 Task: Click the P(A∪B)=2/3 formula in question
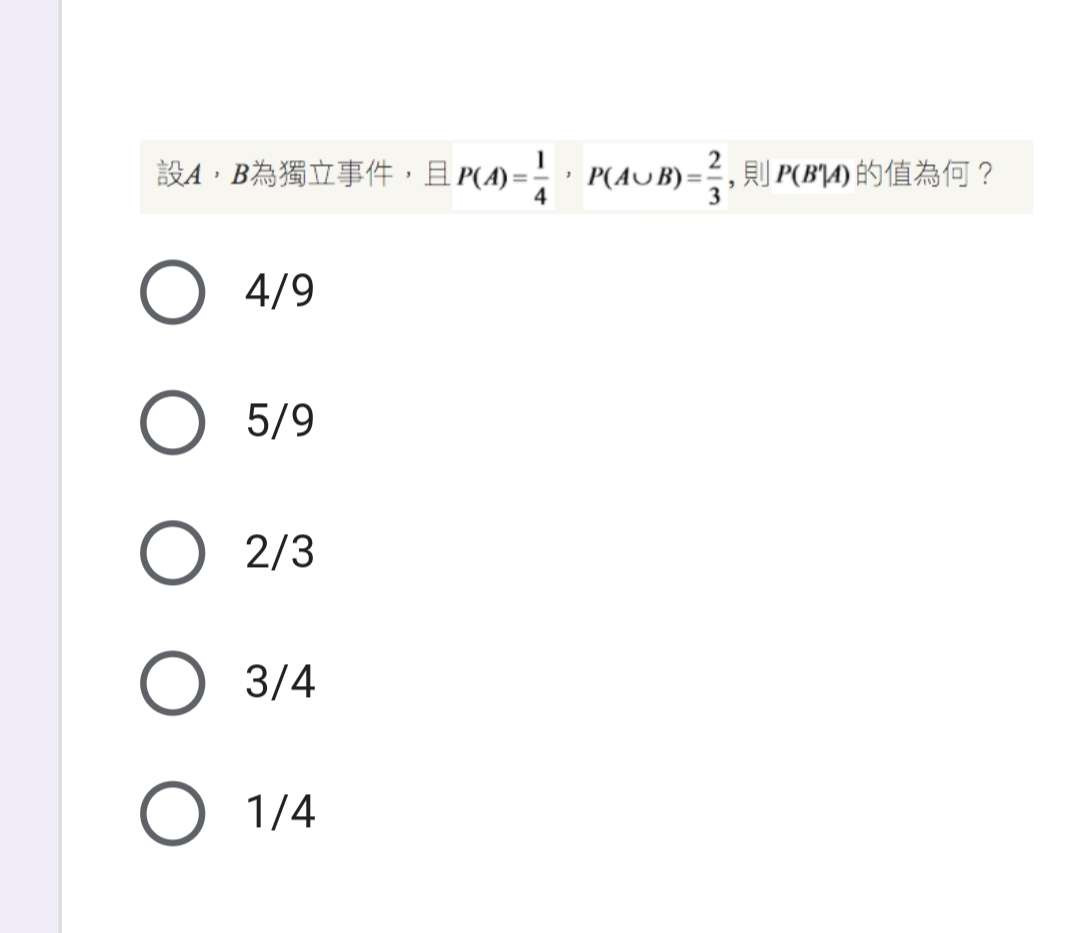coord(655,177)
